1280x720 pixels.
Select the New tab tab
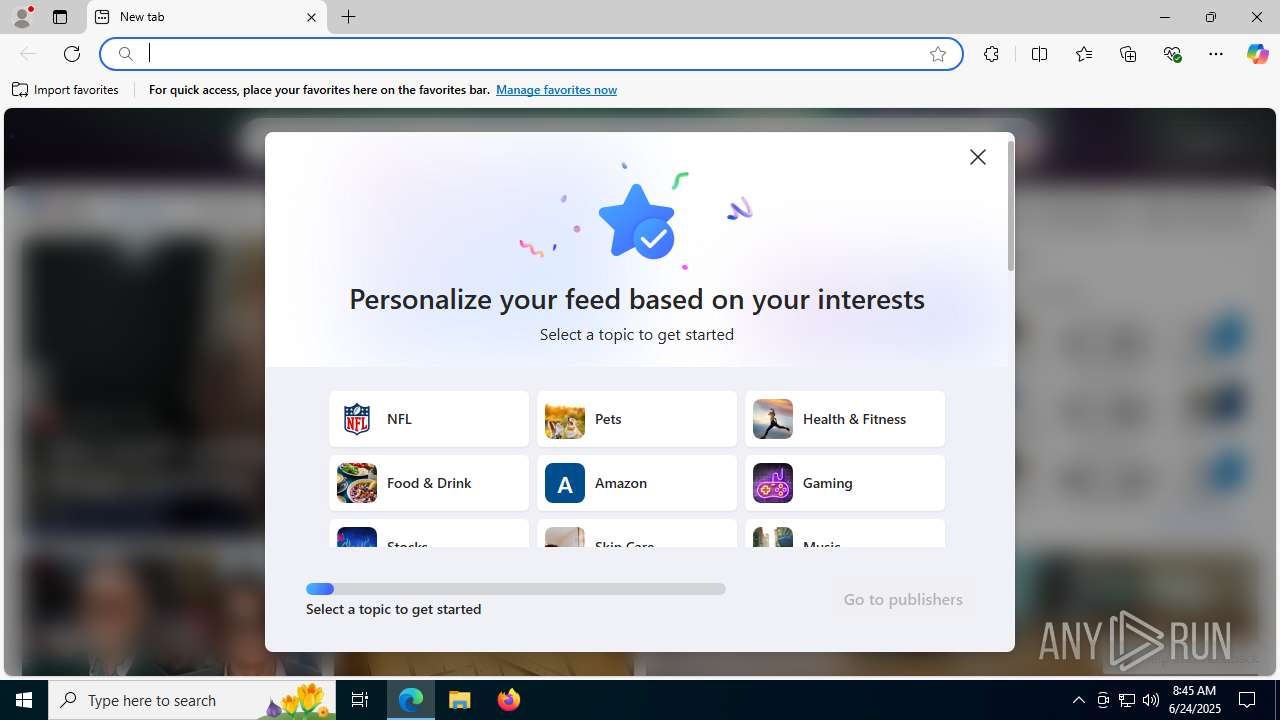207,17
